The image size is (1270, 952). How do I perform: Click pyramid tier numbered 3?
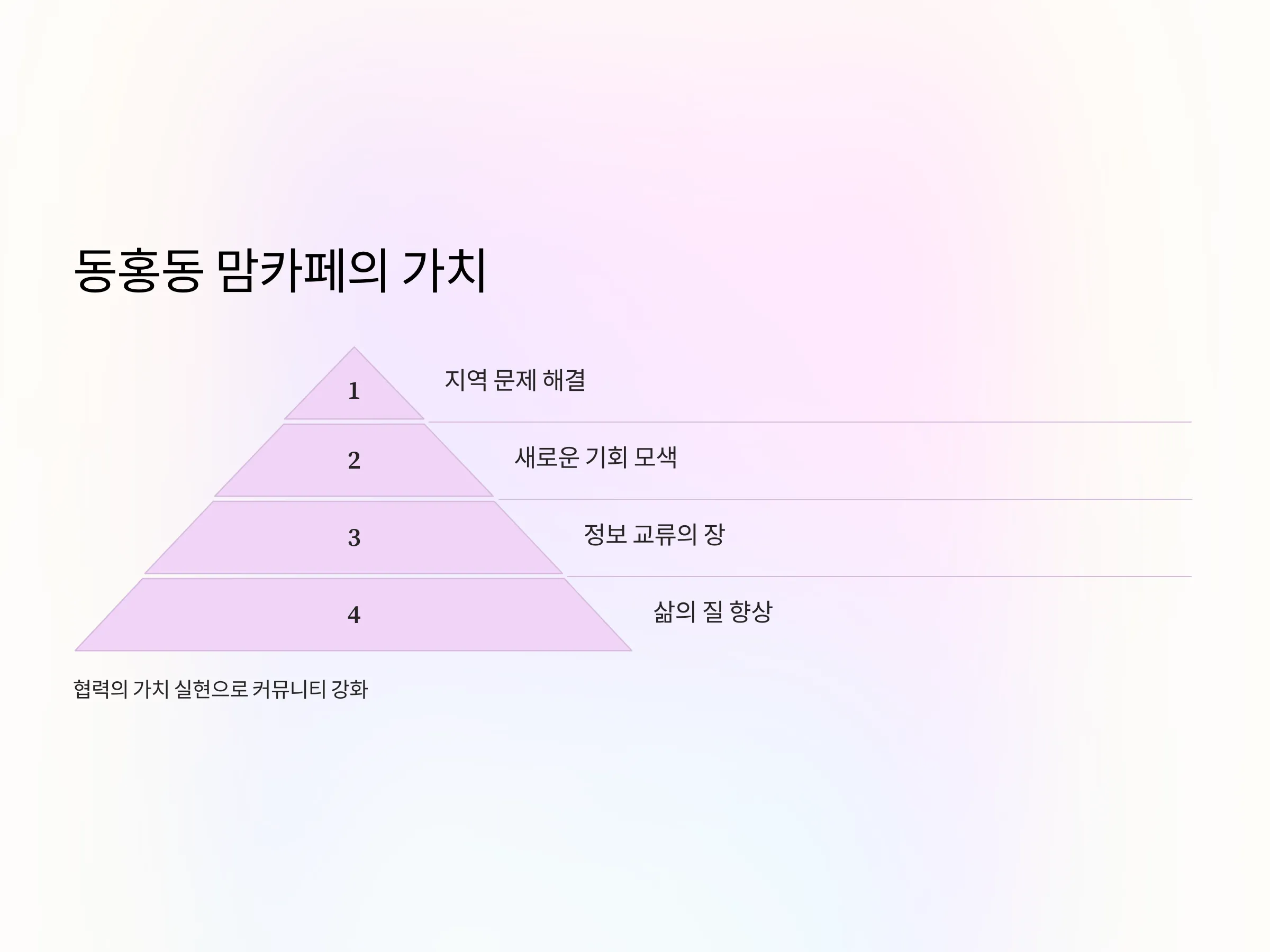354,538
